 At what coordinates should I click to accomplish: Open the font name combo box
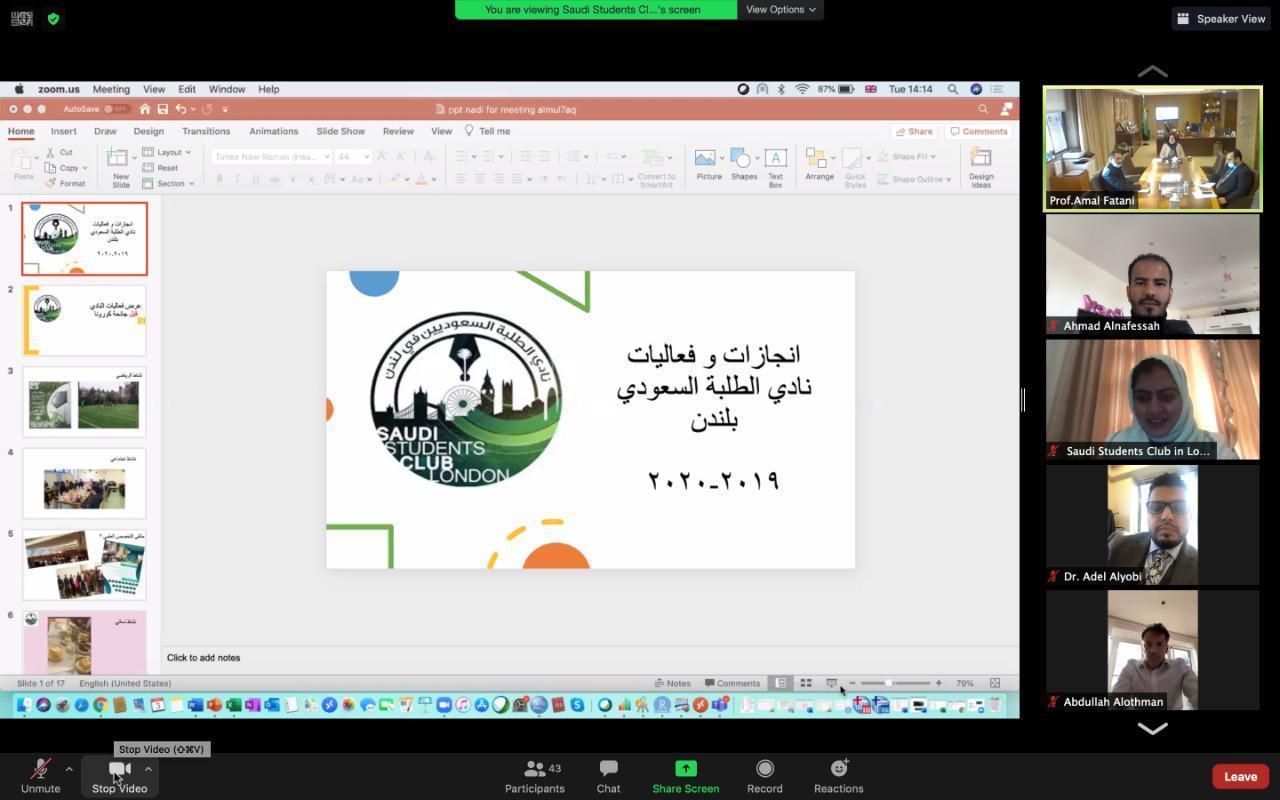(271, 157)
